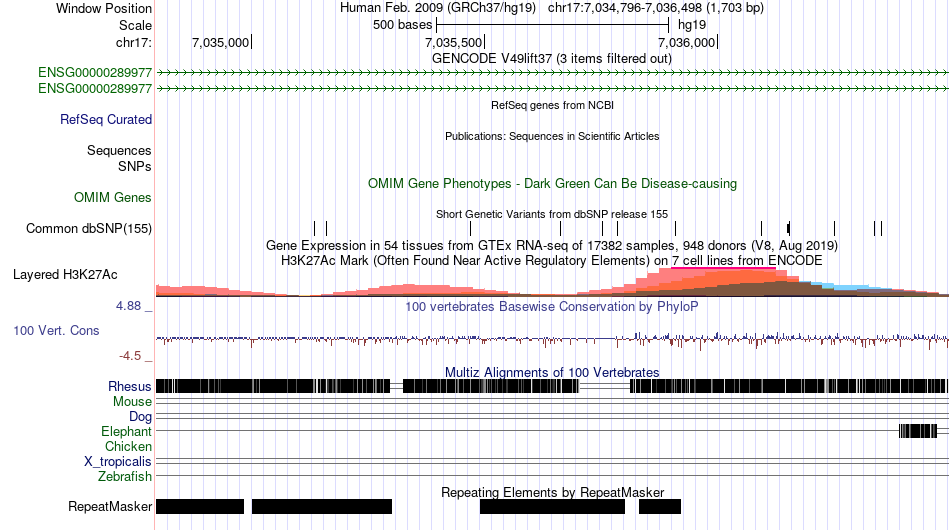Screen dimensions: 950x530
Task: Click the 7,035,000 ruler coordinate
Action: [x=220, y=42]
